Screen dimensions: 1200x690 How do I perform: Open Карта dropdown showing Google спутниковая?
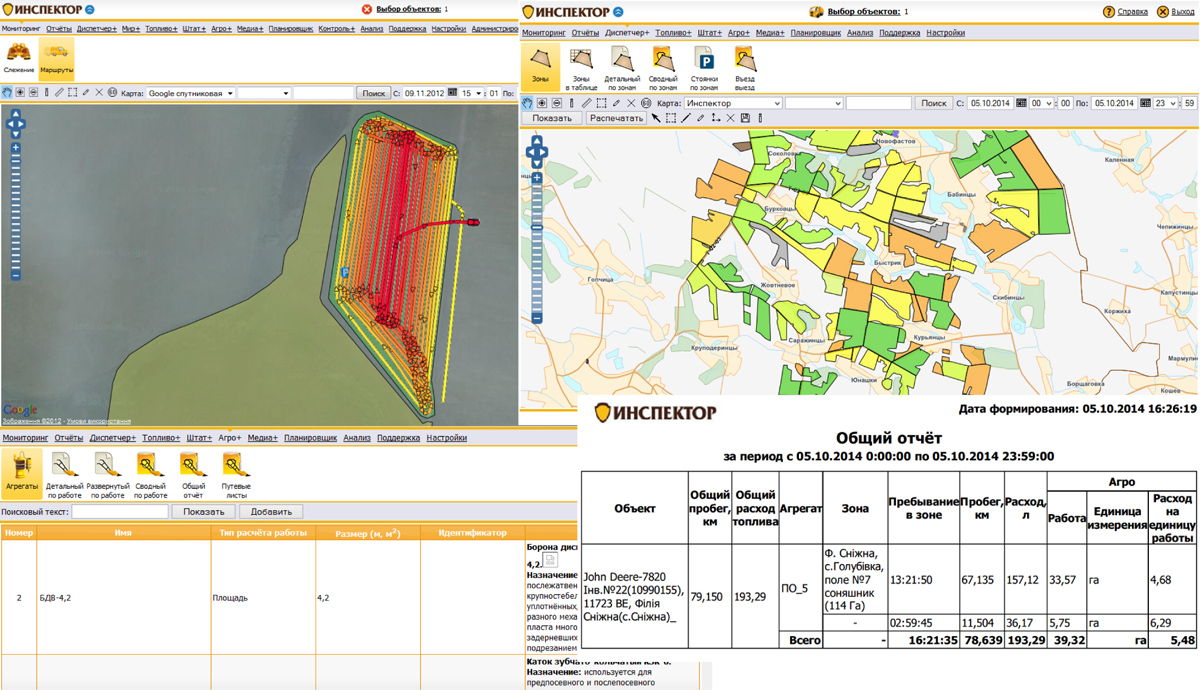190,93
